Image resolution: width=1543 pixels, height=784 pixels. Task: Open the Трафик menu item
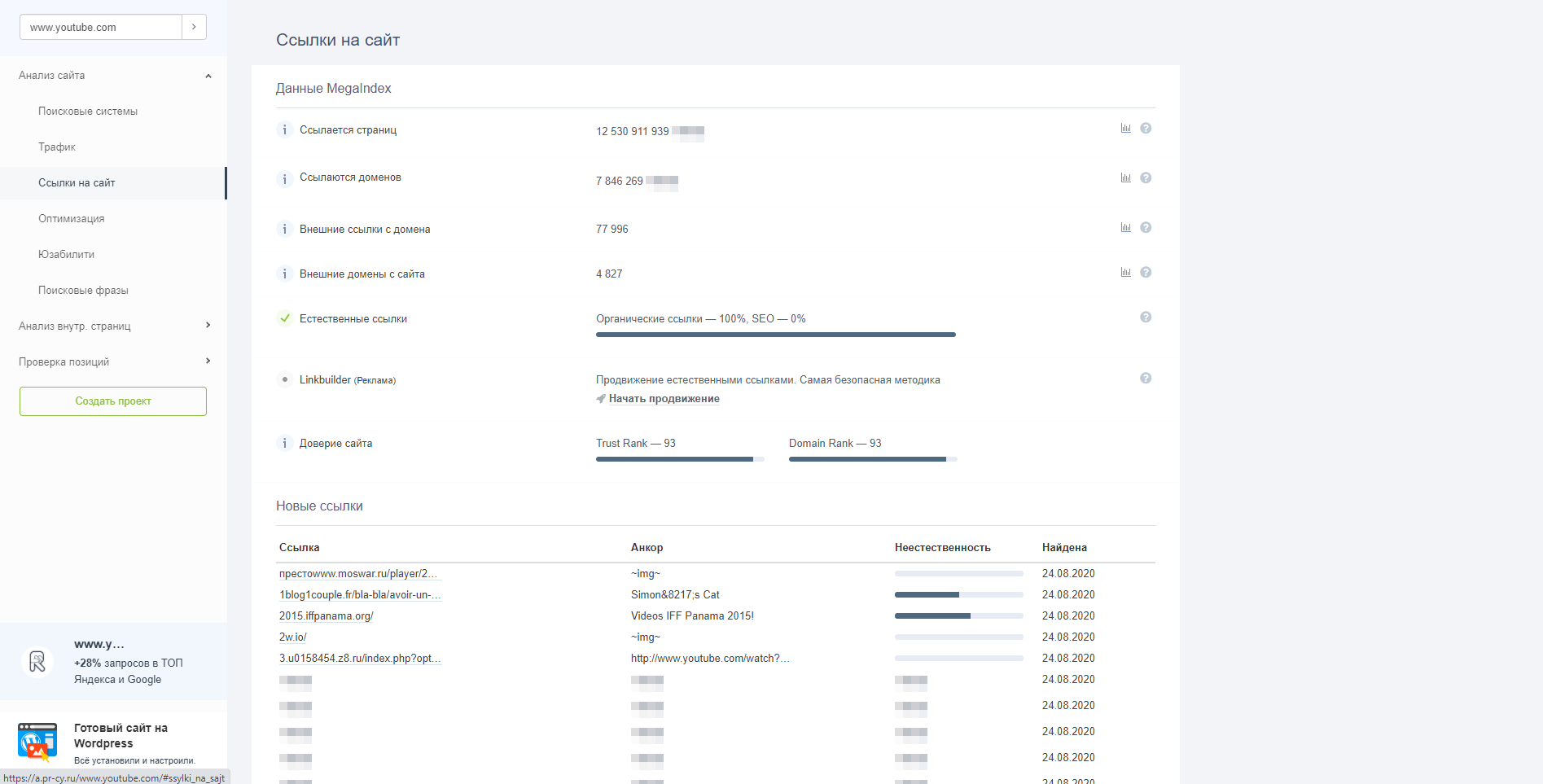tap(57, 147)
